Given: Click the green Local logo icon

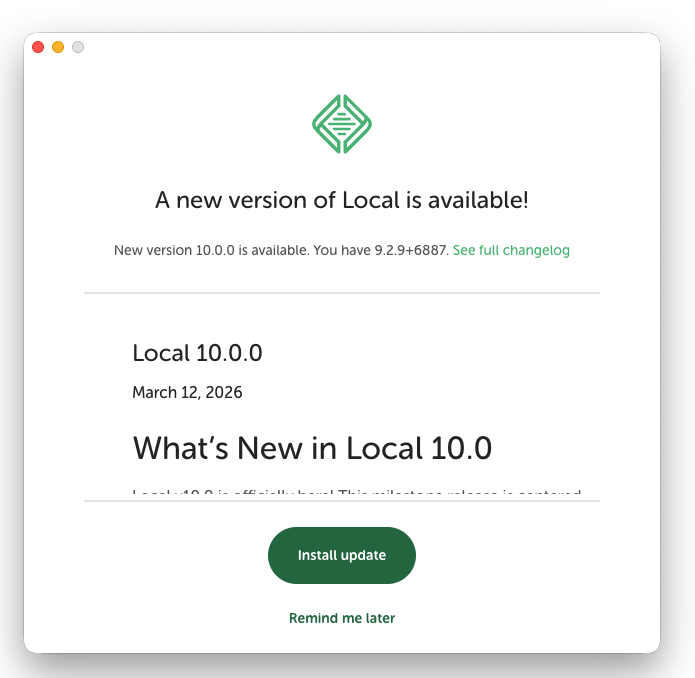Looking at the screenshot, I should (342, 124).
